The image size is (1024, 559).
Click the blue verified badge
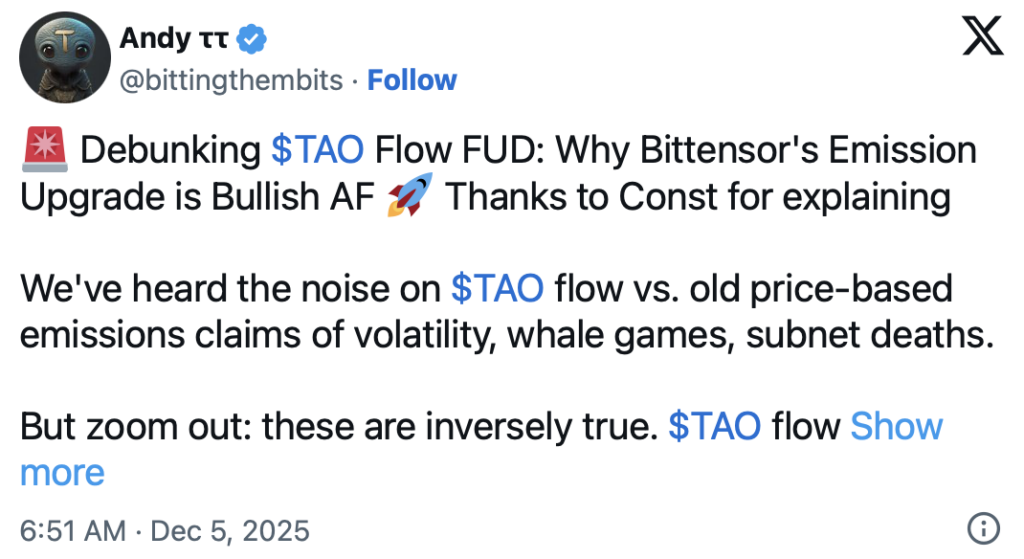coord(255,39)
